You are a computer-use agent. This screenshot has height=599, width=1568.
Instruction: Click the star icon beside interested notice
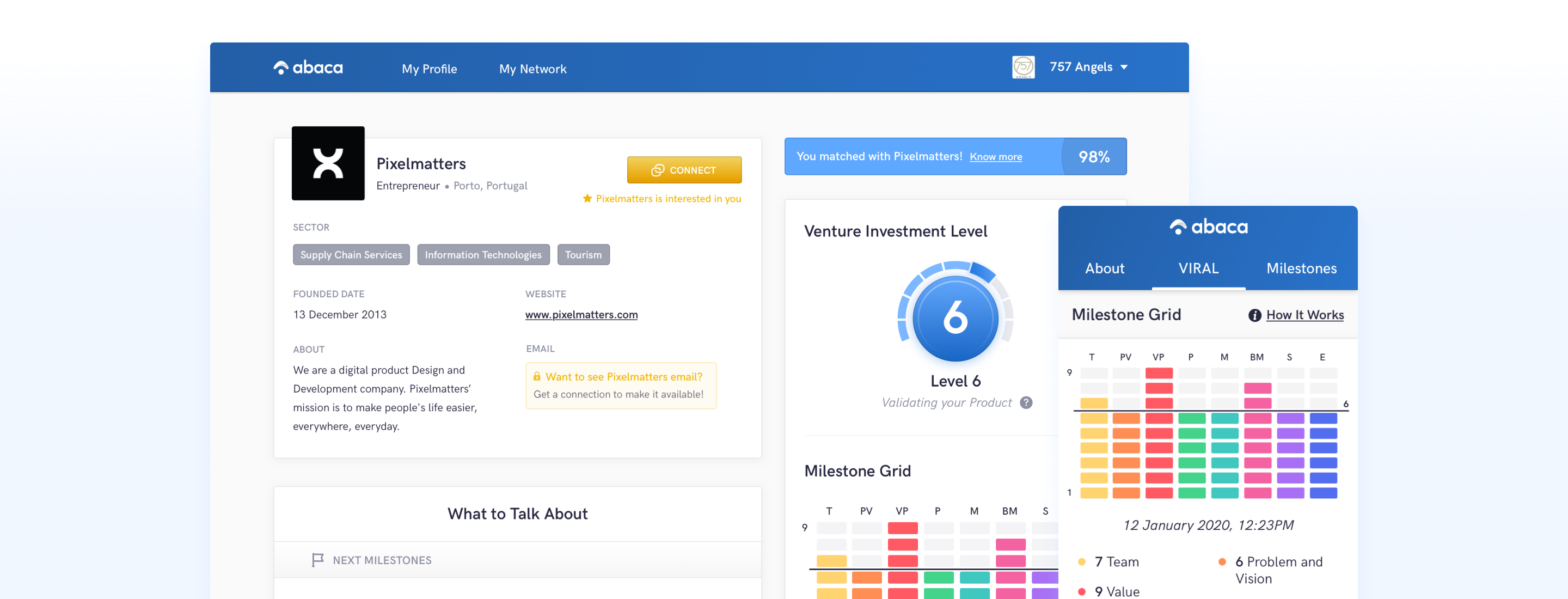click(587, 198)
